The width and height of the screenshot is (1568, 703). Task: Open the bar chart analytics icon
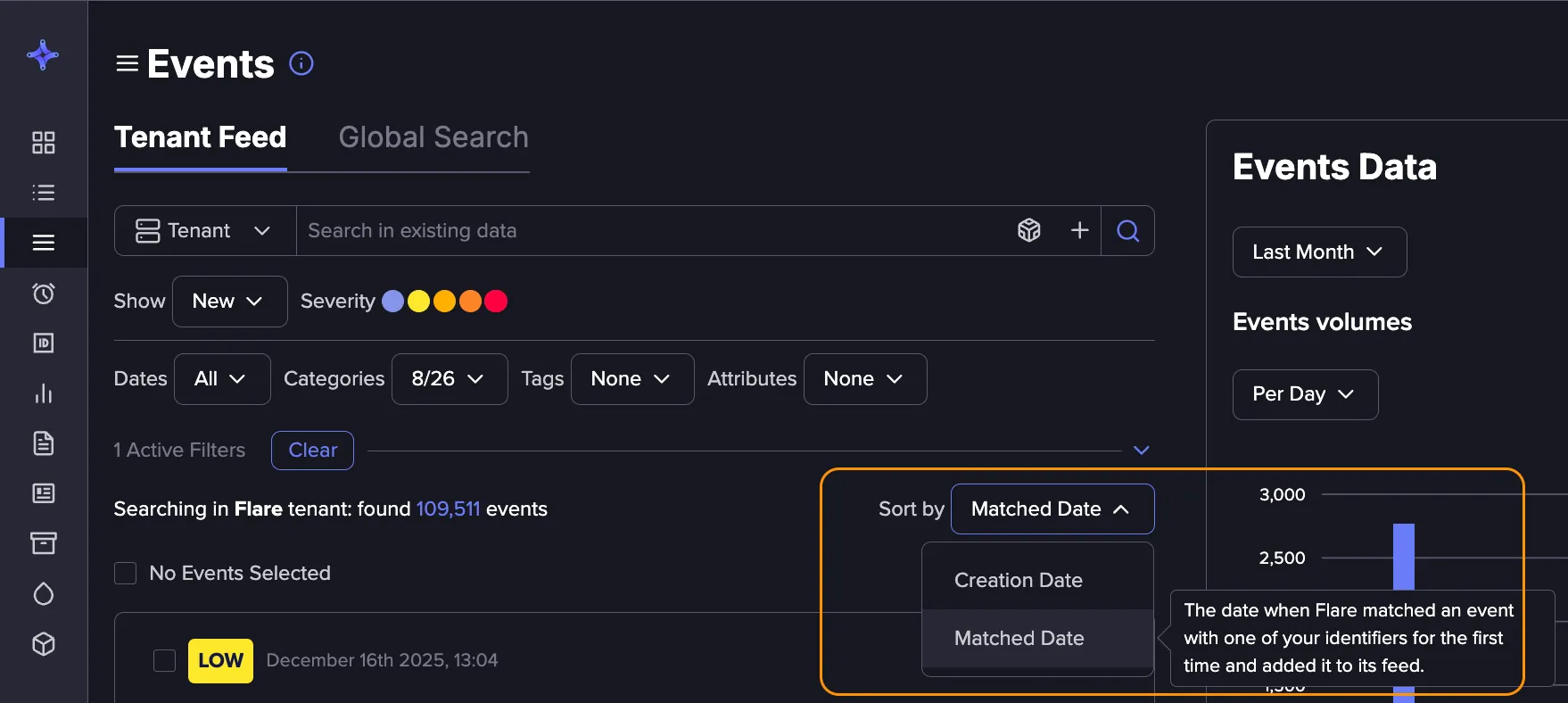click(x=43, y=393)
